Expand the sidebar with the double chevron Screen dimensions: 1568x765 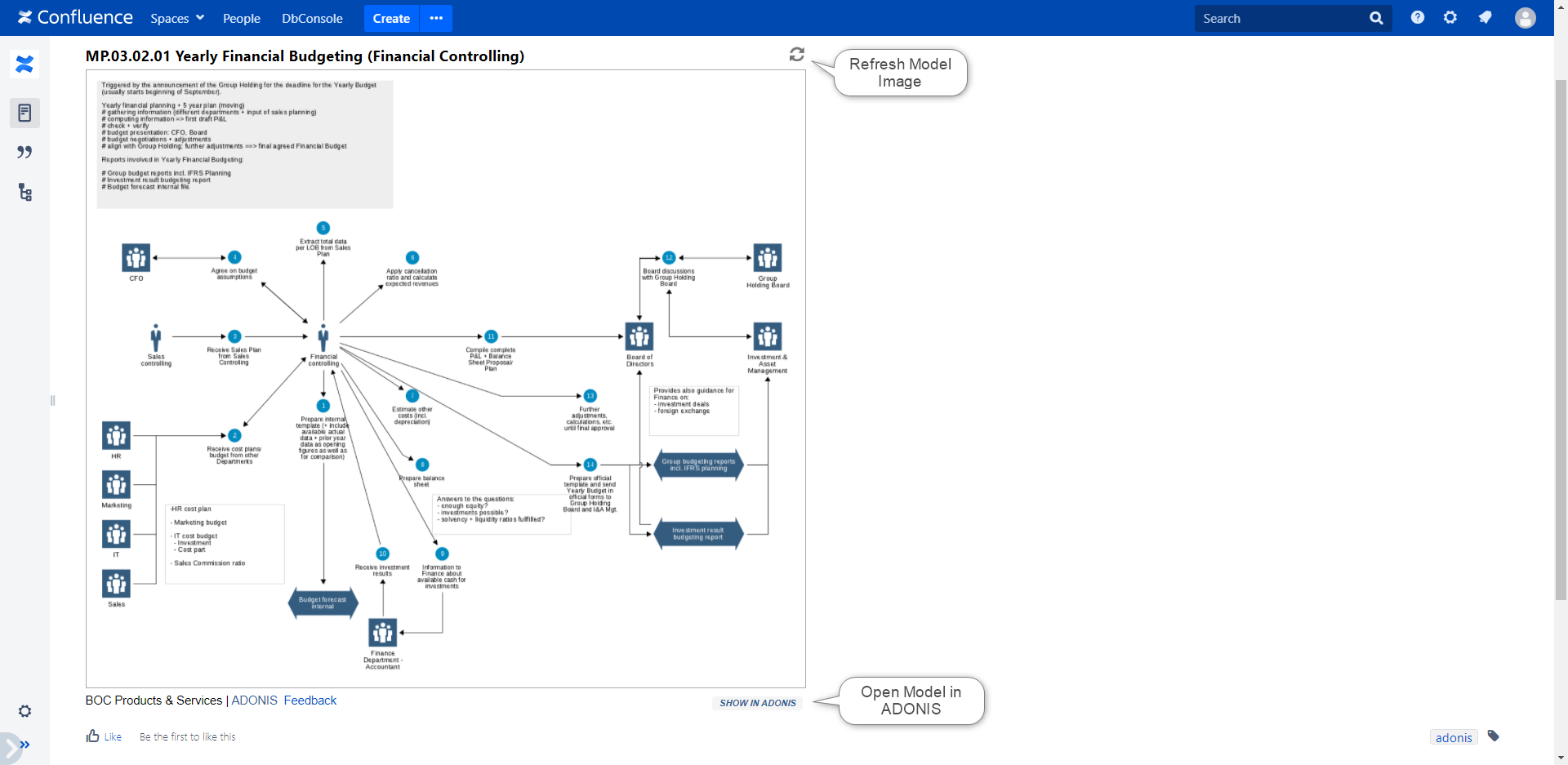[24, 745]
